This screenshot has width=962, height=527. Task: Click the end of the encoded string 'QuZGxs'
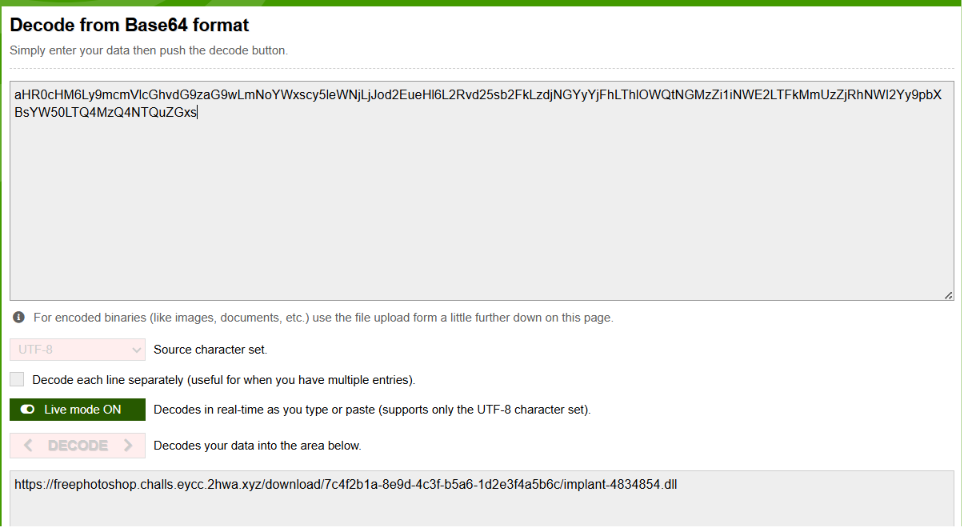point(197,112)
